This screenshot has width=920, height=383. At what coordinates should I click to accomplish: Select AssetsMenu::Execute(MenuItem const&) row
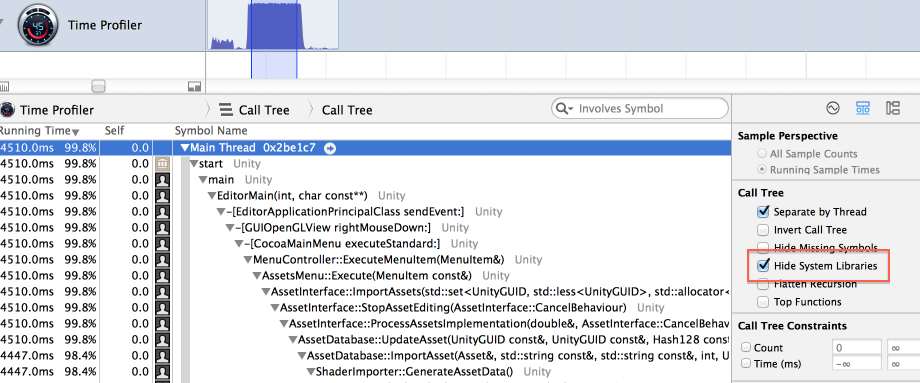tap(365, 276)
